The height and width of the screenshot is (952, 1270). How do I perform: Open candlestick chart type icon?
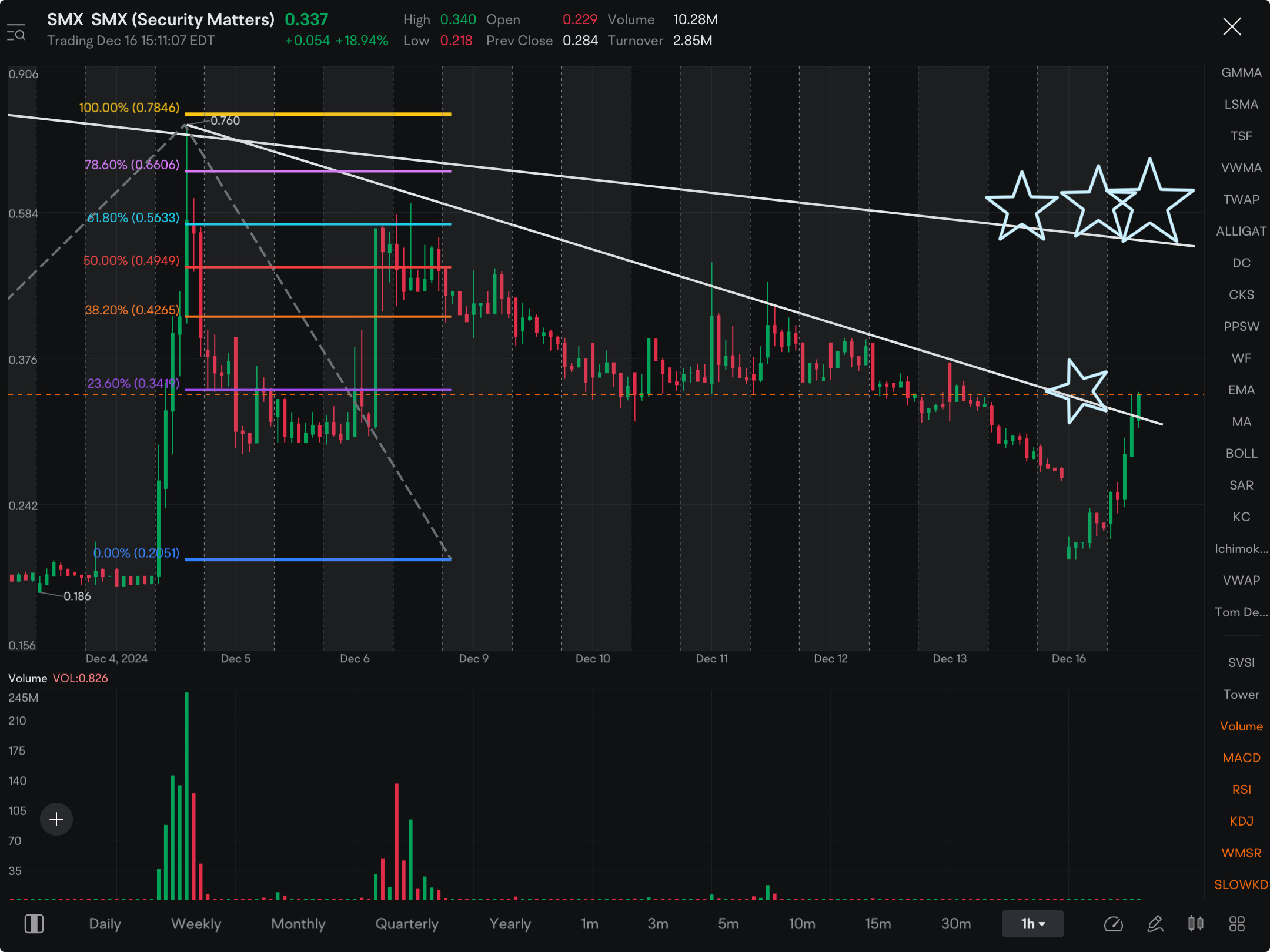point(1196,924)
